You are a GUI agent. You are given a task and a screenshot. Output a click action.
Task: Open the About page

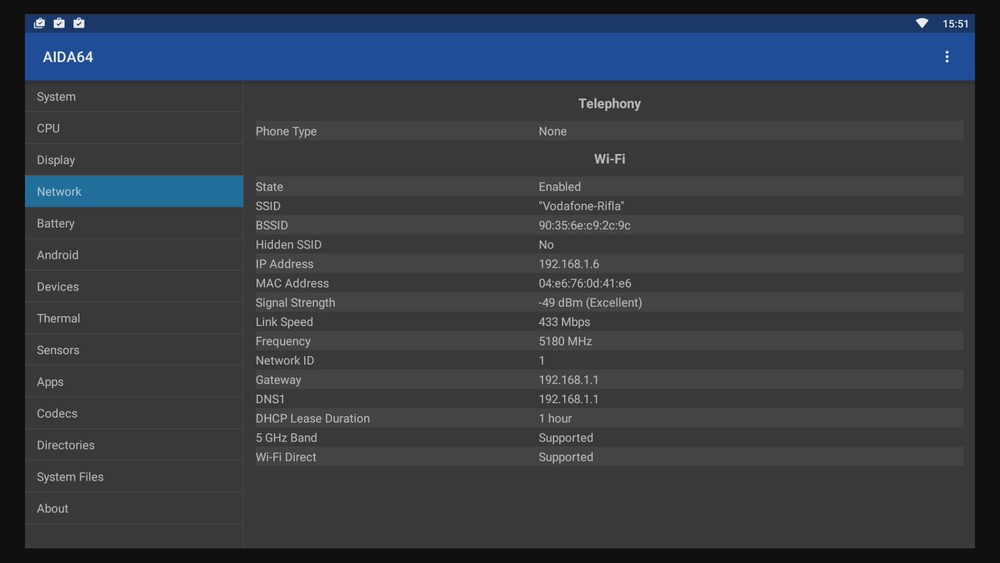coord(134,509)
